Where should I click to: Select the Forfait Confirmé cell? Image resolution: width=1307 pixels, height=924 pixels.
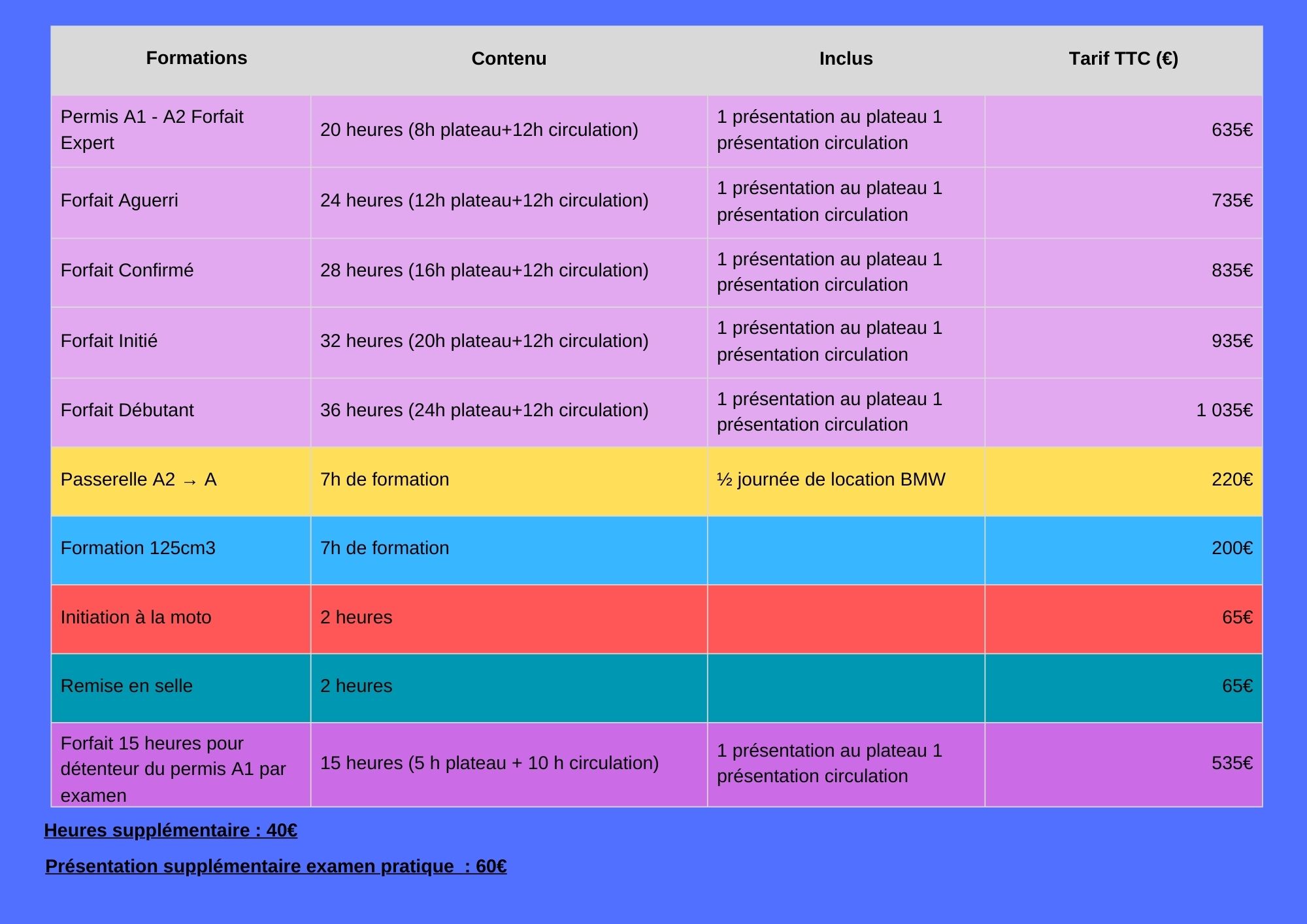coord(127,271)
